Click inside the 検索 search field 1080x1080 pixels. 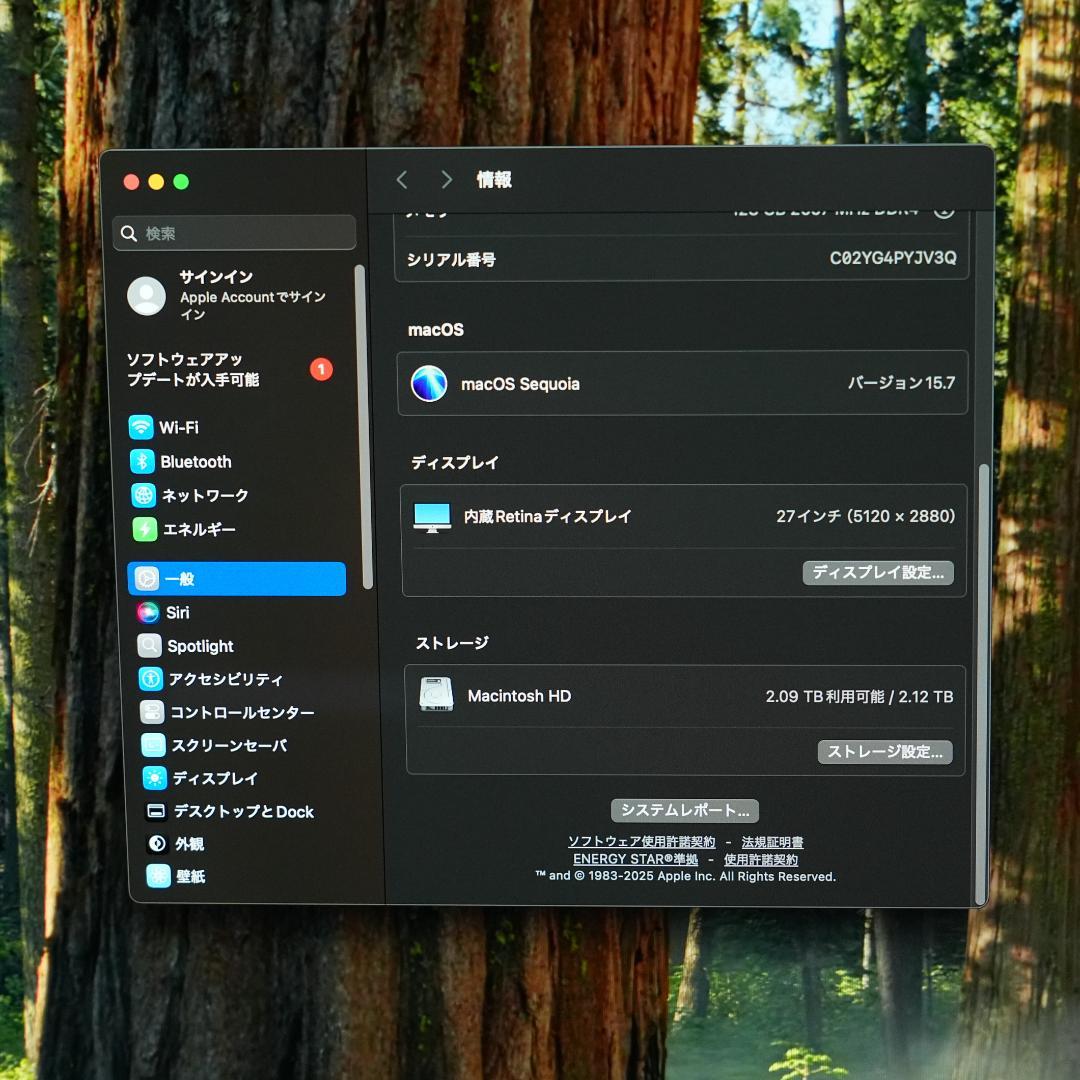[234, 233]
